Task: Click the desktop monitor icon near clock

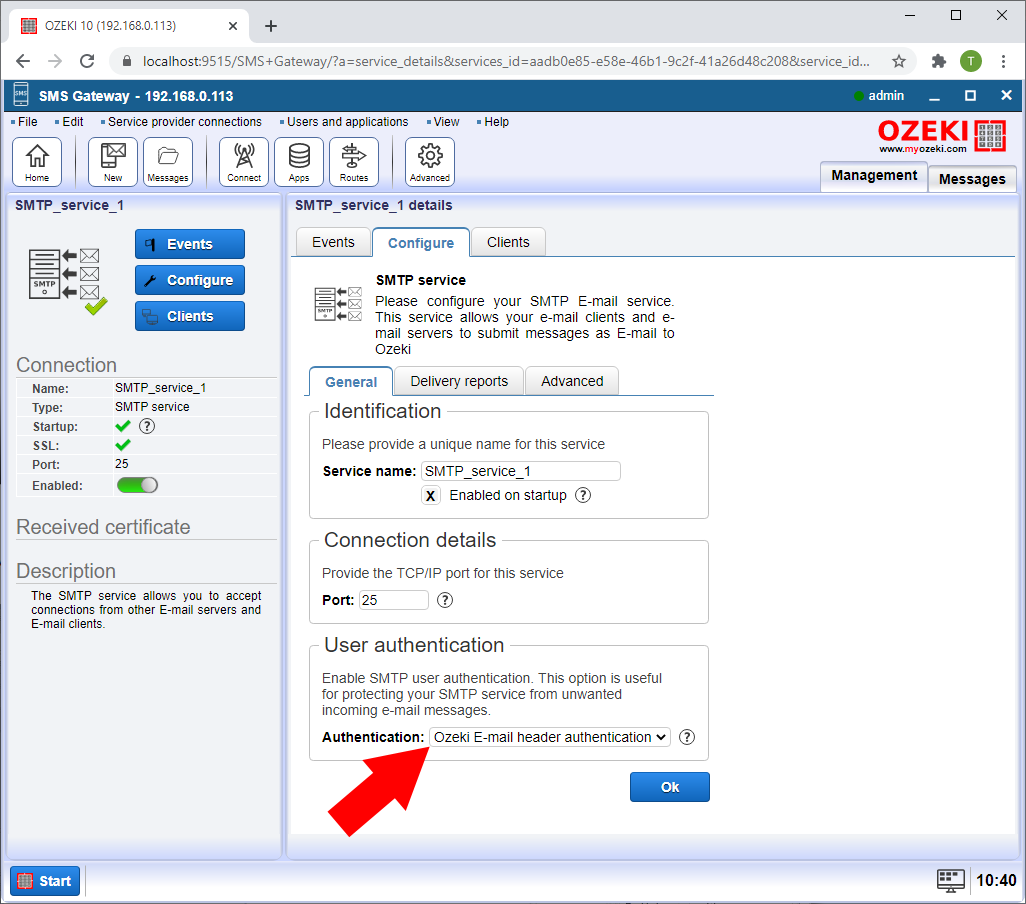Action: tap(950, 880)
